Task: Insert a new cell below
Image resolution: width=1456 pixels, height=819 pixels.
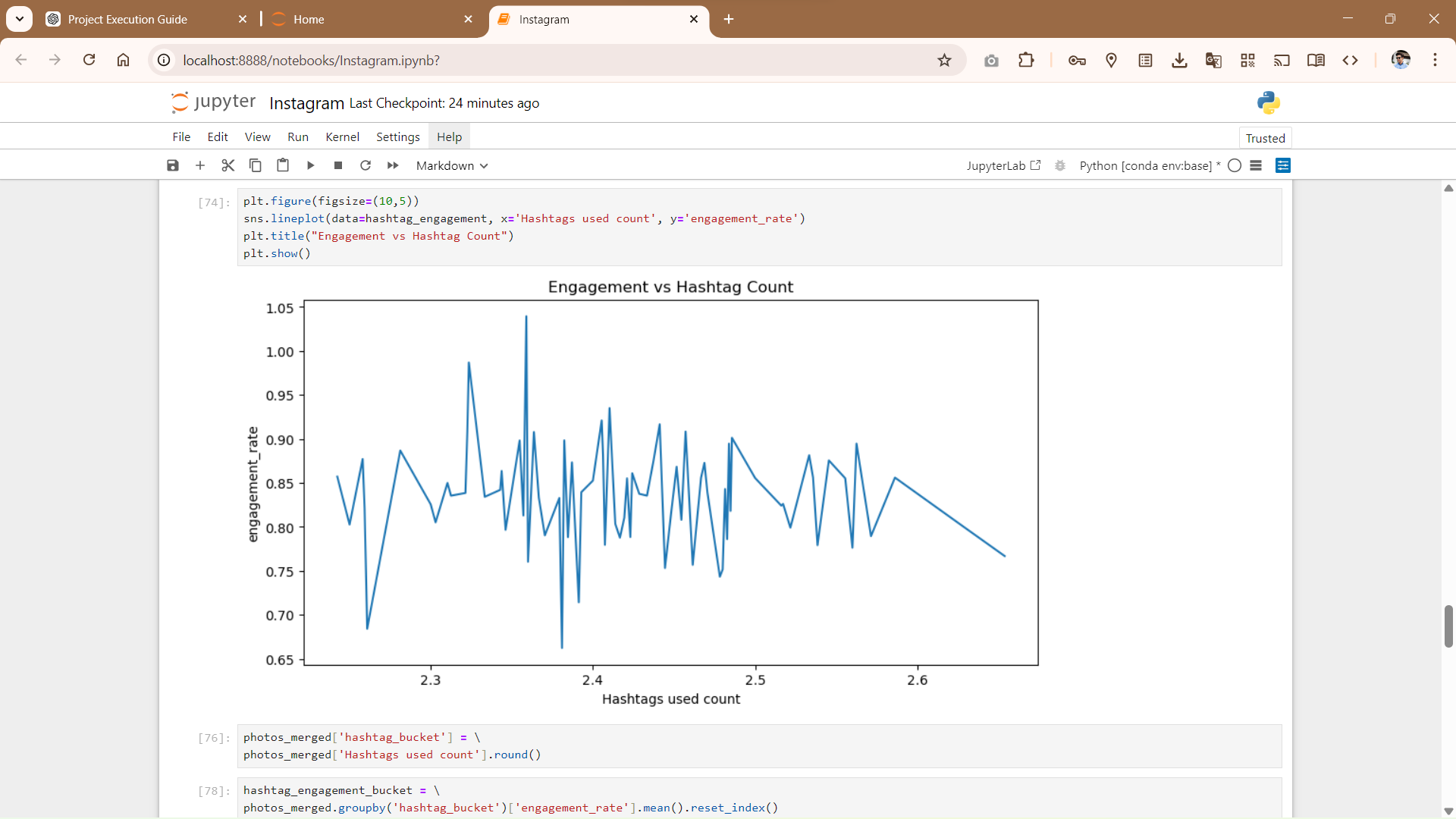Action: [199, 165]
